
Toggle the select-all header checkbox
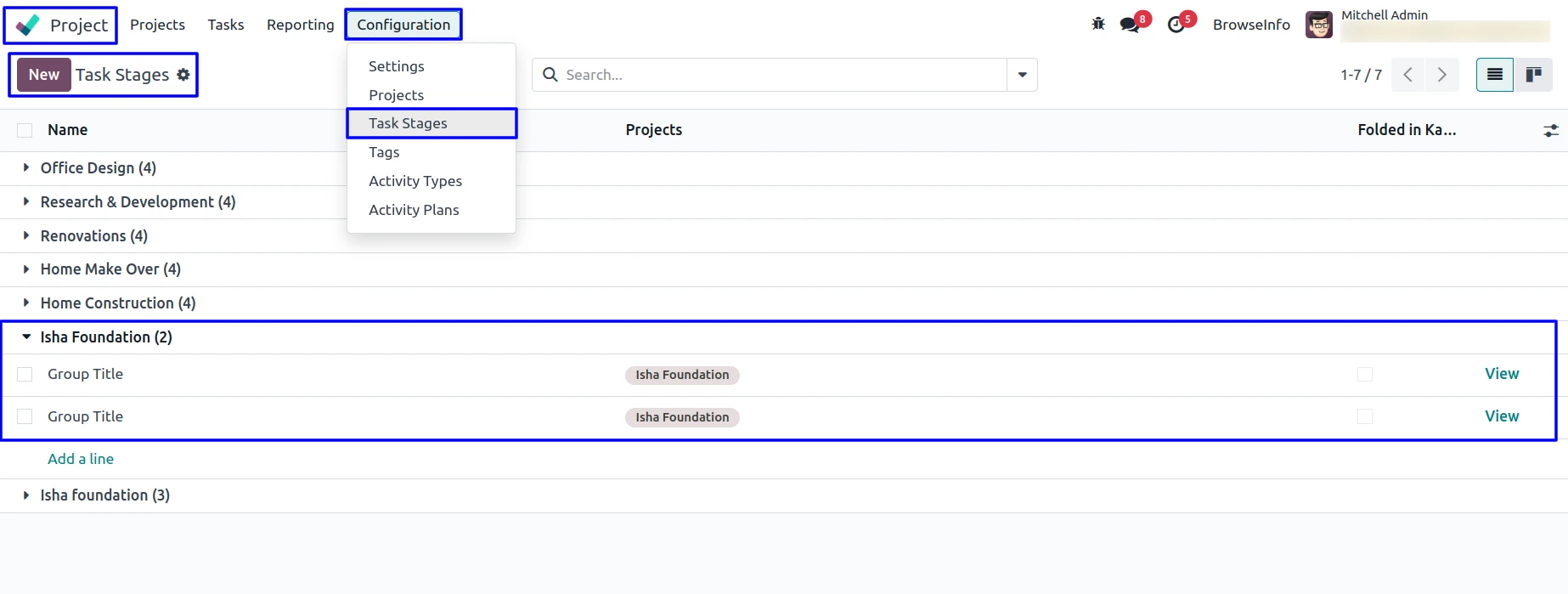coord(25,130)
